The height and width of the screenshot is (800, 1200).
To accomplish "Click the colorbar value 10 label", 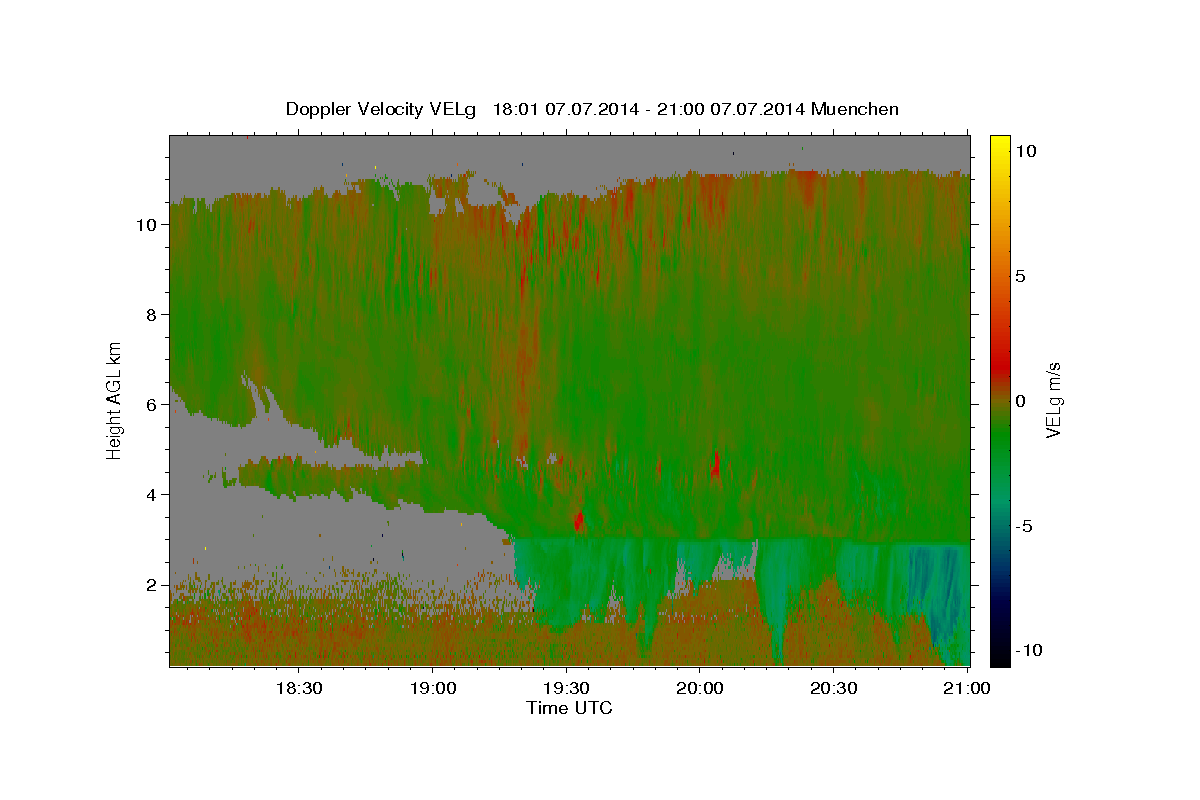I will point(1025,151).
